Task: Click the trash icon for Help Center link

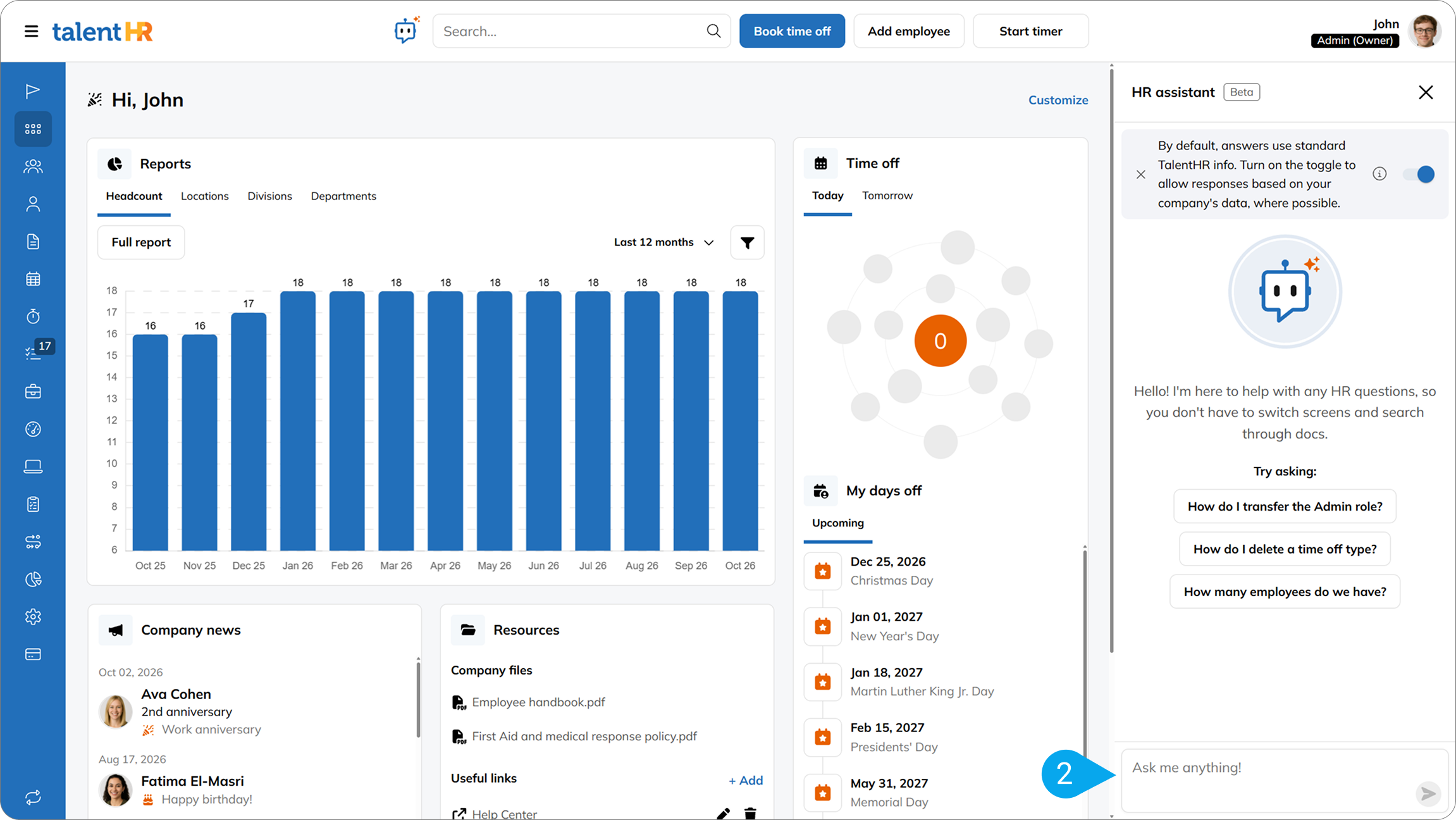Action: [x=750, y=814]
